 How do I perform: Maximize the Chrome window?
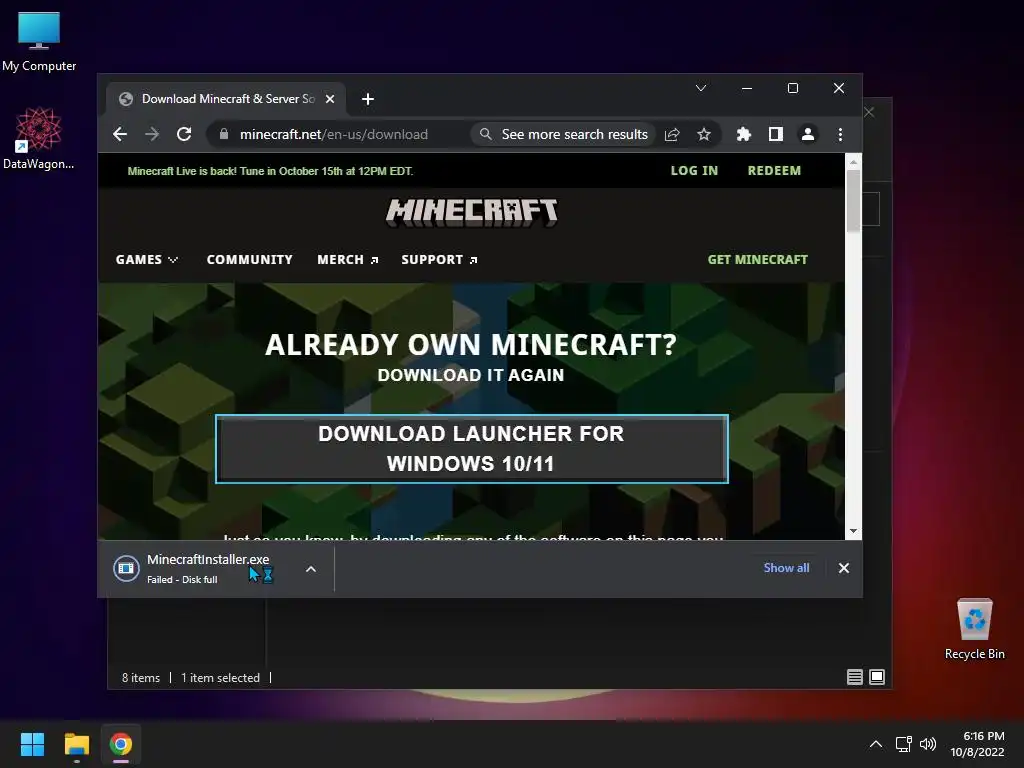pos(793,88)
